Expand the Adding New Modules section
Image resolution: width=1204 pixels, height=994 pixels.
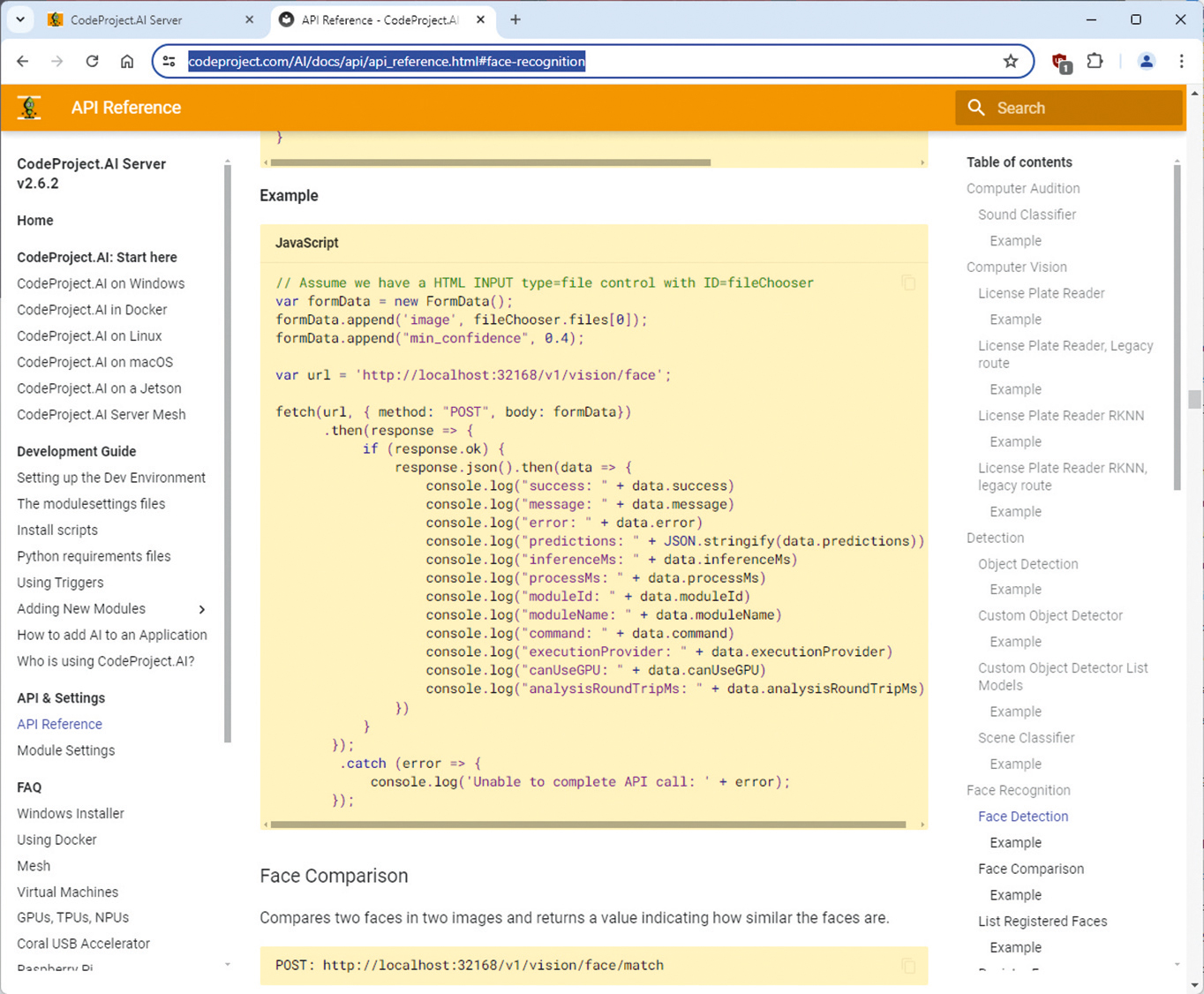click(x=202, y=609)
